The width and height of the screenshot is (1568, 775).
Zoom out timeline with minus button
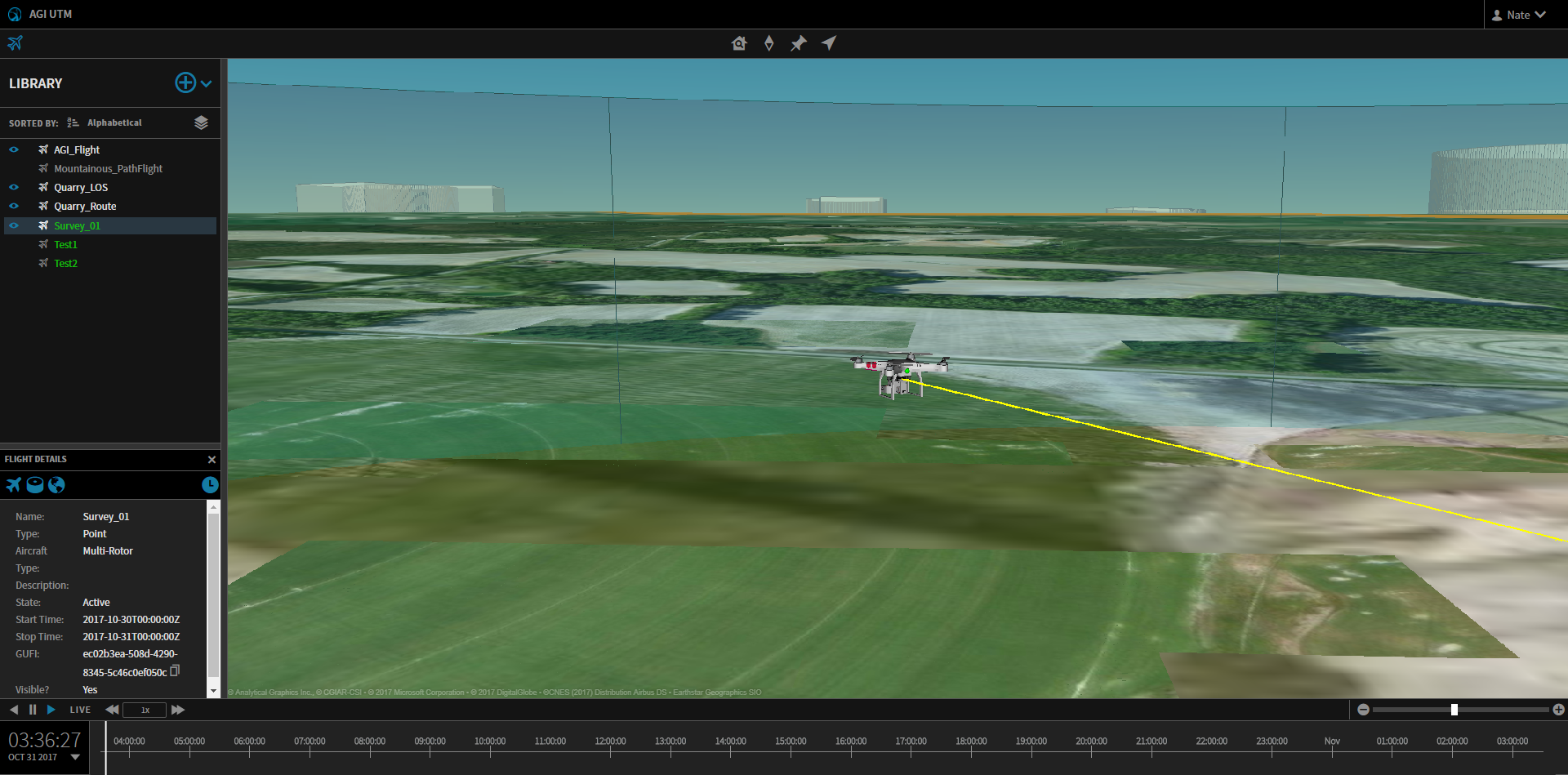1363,710
